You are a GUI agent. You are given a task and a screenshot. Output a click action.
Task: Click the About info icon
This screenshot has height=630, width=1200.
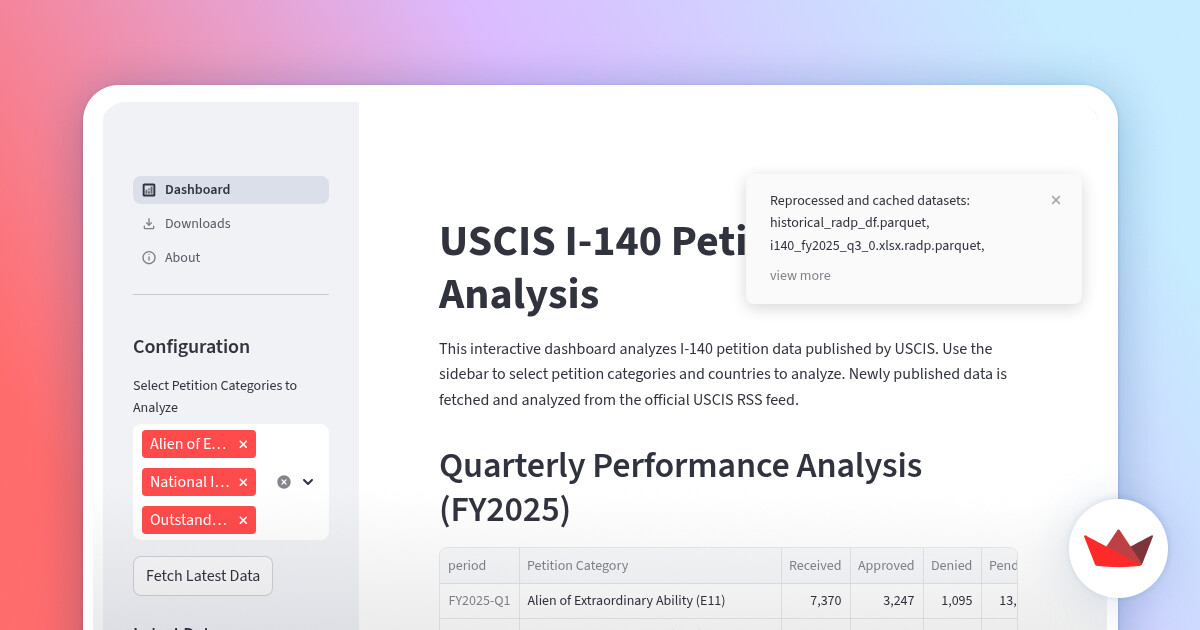(149, 258)
